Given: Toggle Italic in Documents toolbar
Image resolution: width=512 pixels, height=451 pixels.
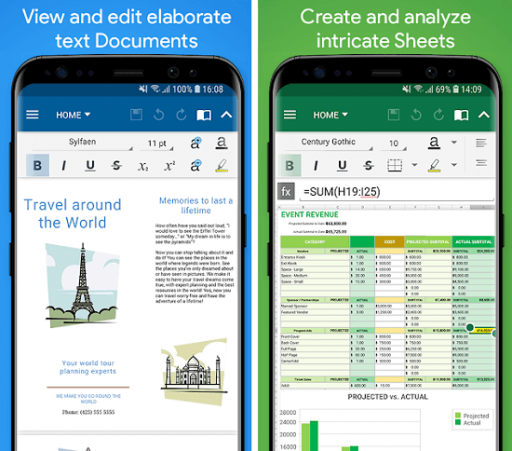Looking at the screenshot, I should (x=63, y=165).
